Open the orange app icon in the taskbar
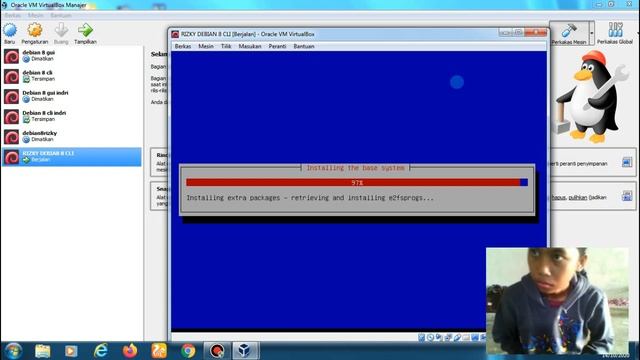This screenshot has width=640, height=360. (159, 351)
